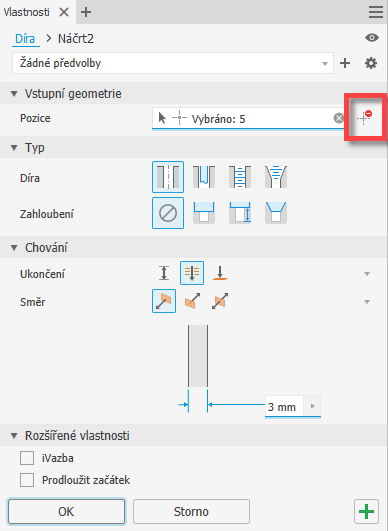Open the Vlastnosti panel hamburger menu
Viewport: 388px width, 531px height.
[x=376, y=12]
